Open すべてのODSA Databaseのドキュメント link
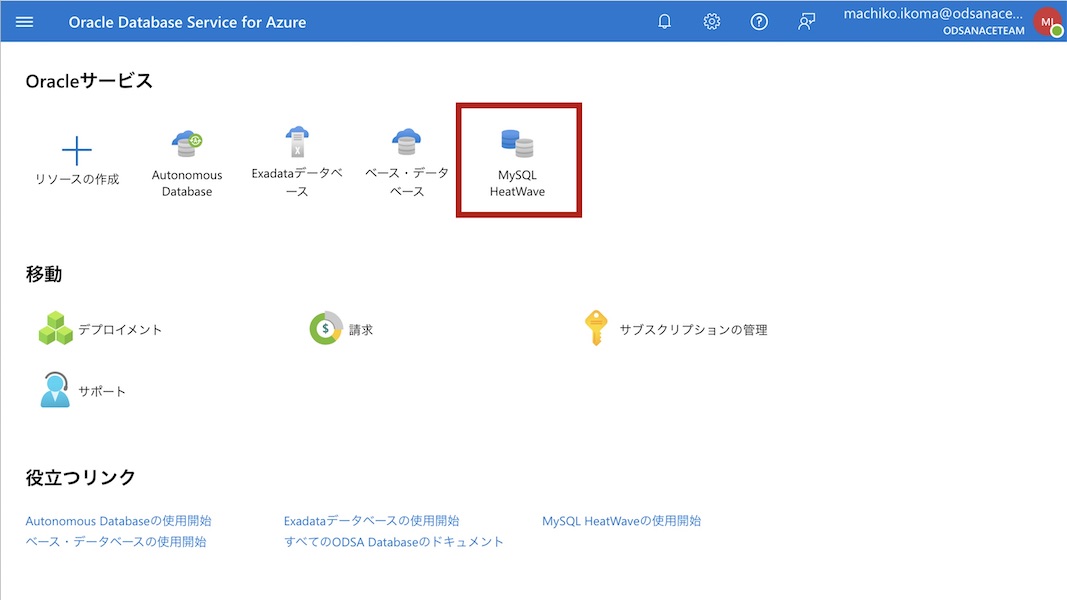 (x=393, y=542)
